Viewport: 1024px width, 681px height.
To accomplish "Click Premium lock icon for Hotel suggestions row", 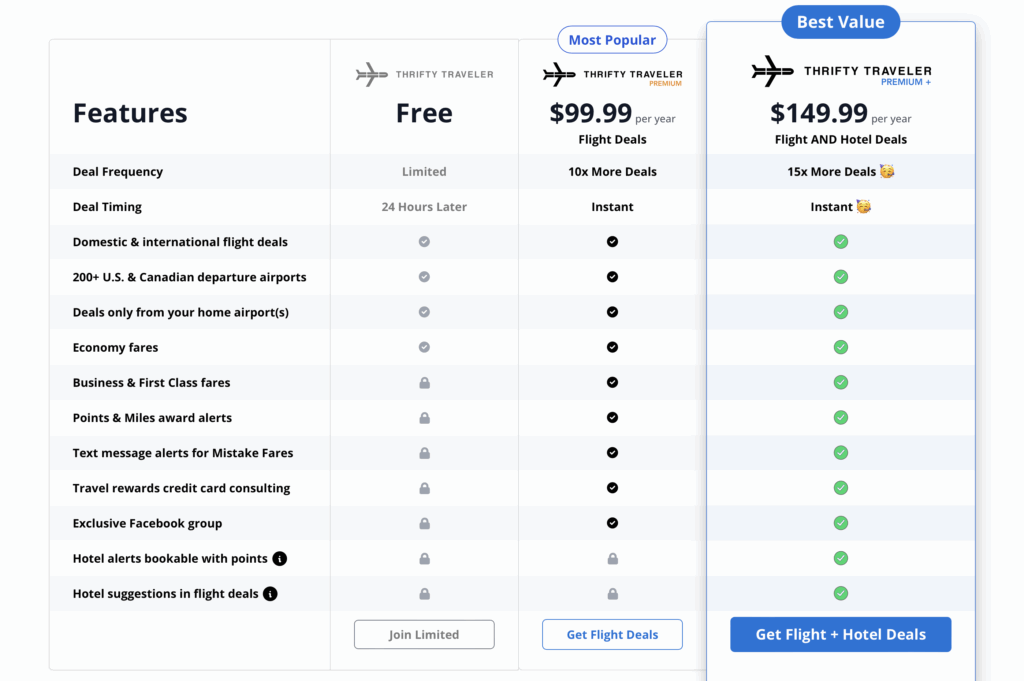I will coord(612,594).
